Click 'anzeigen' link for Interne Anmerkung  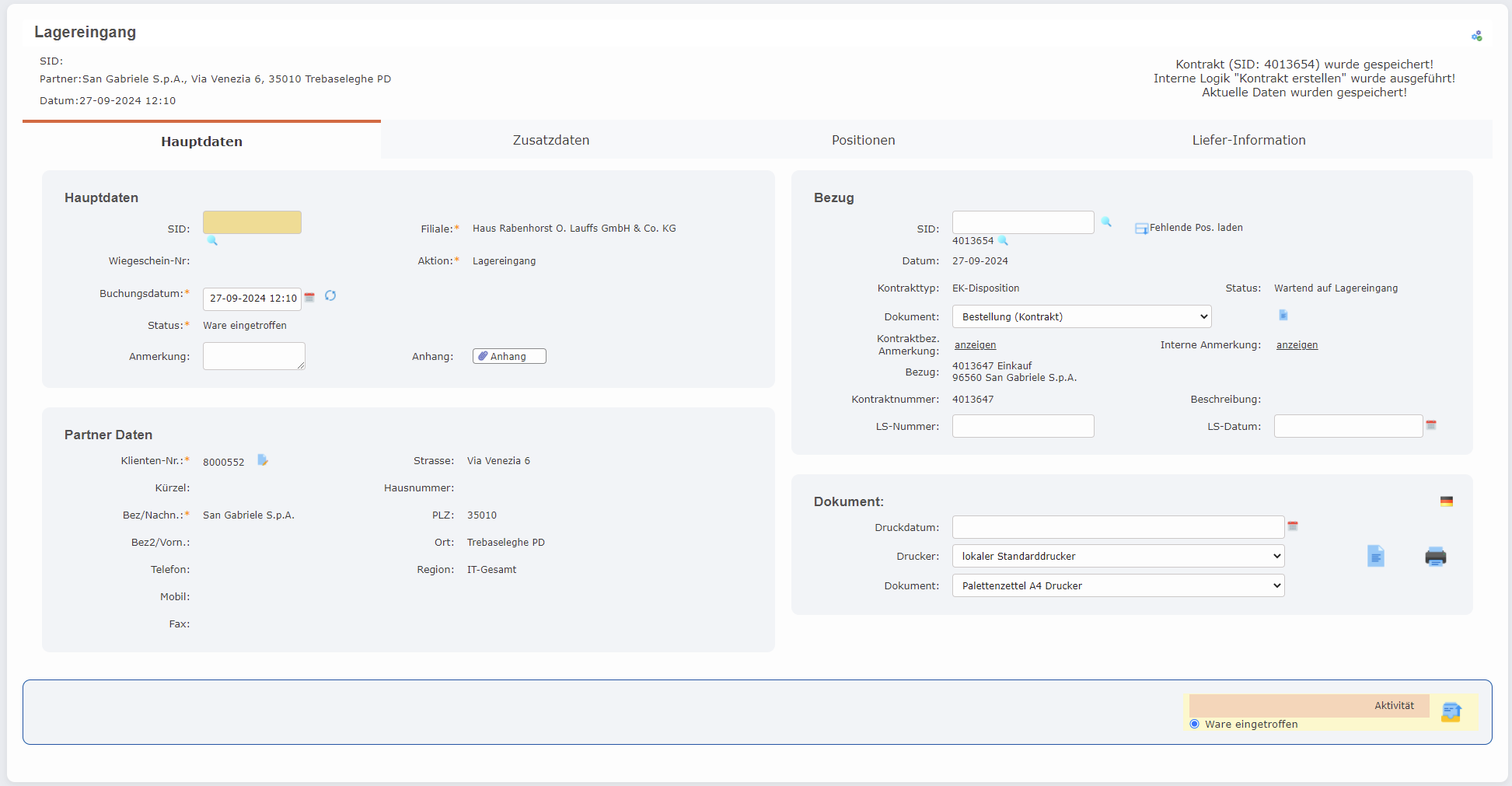point(1297,345)
